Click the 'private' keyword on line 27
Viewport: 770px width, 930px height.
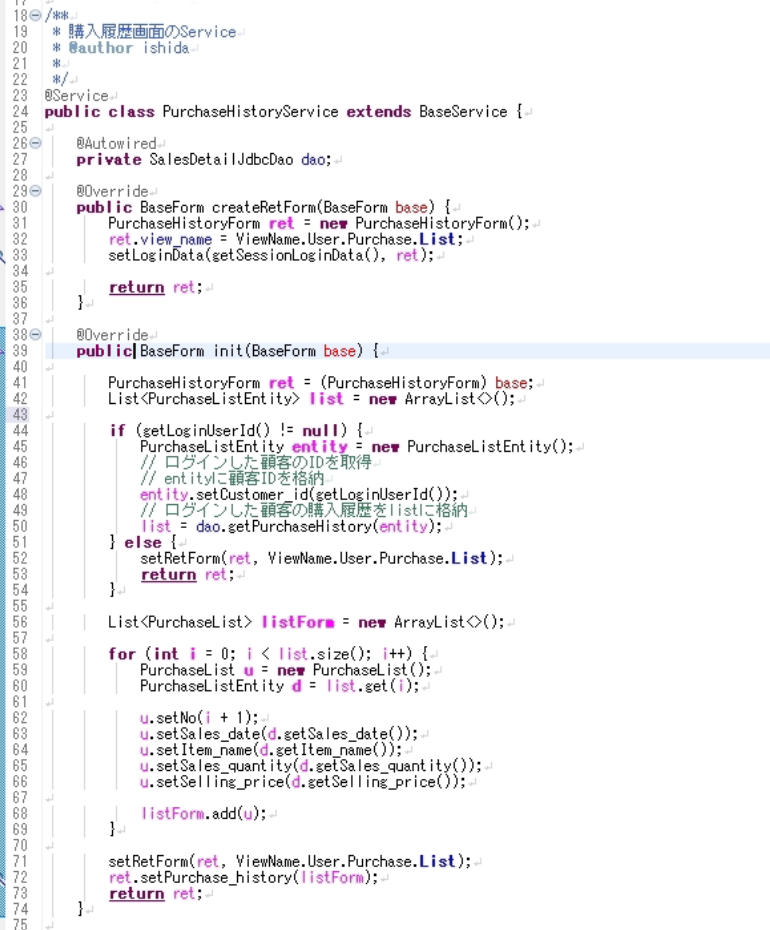coord(109,160)
